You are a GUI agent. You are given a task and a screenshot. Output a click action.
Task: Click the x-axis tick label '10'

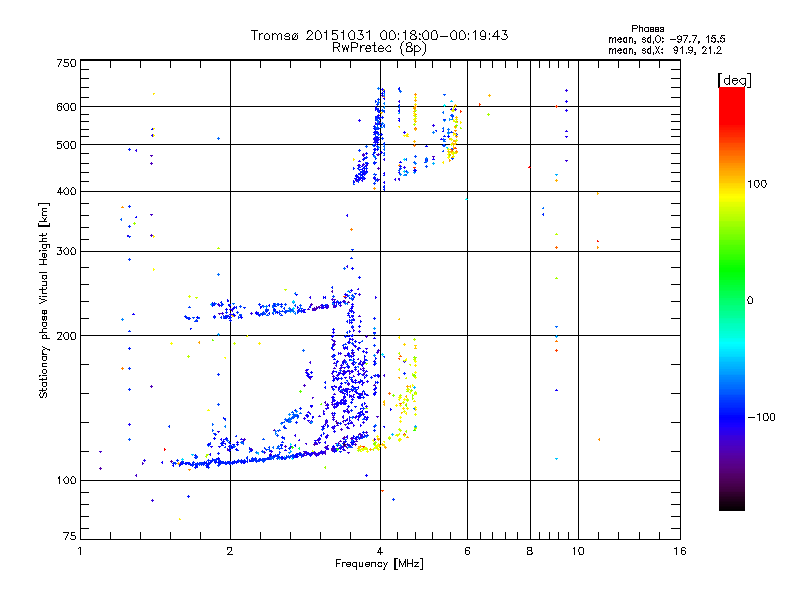coord(578,551)
